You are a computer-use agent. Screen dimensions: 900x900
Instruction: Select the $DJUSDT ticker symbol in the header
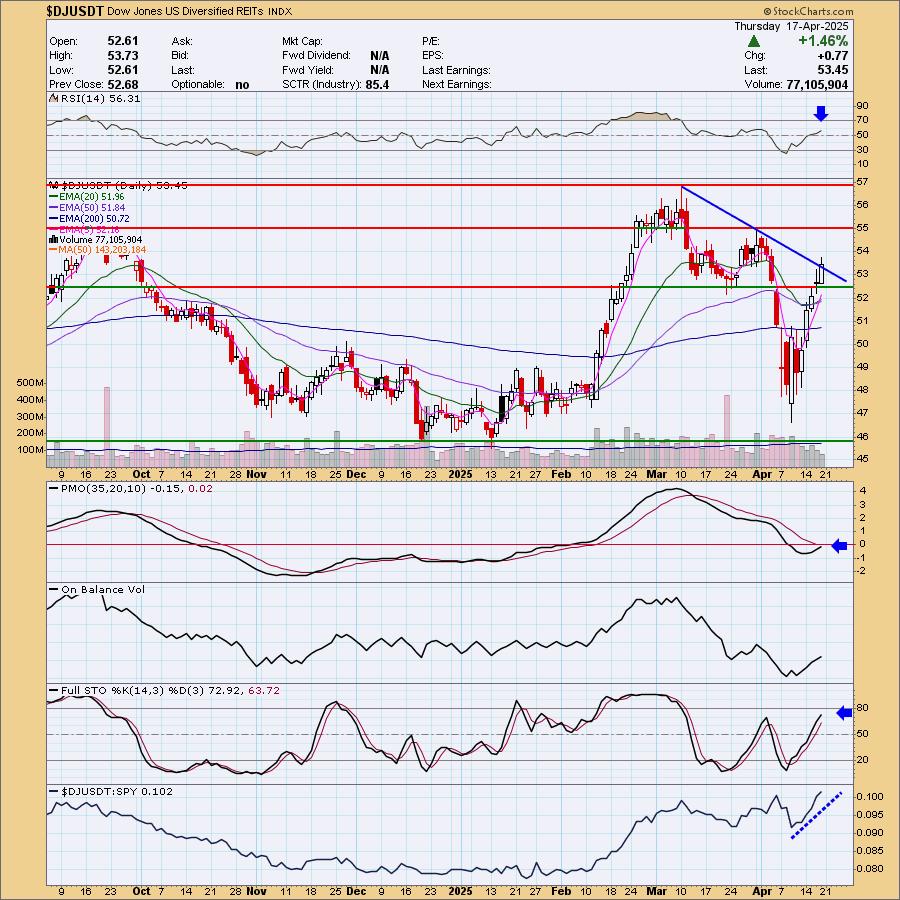[x=74, y=11]
